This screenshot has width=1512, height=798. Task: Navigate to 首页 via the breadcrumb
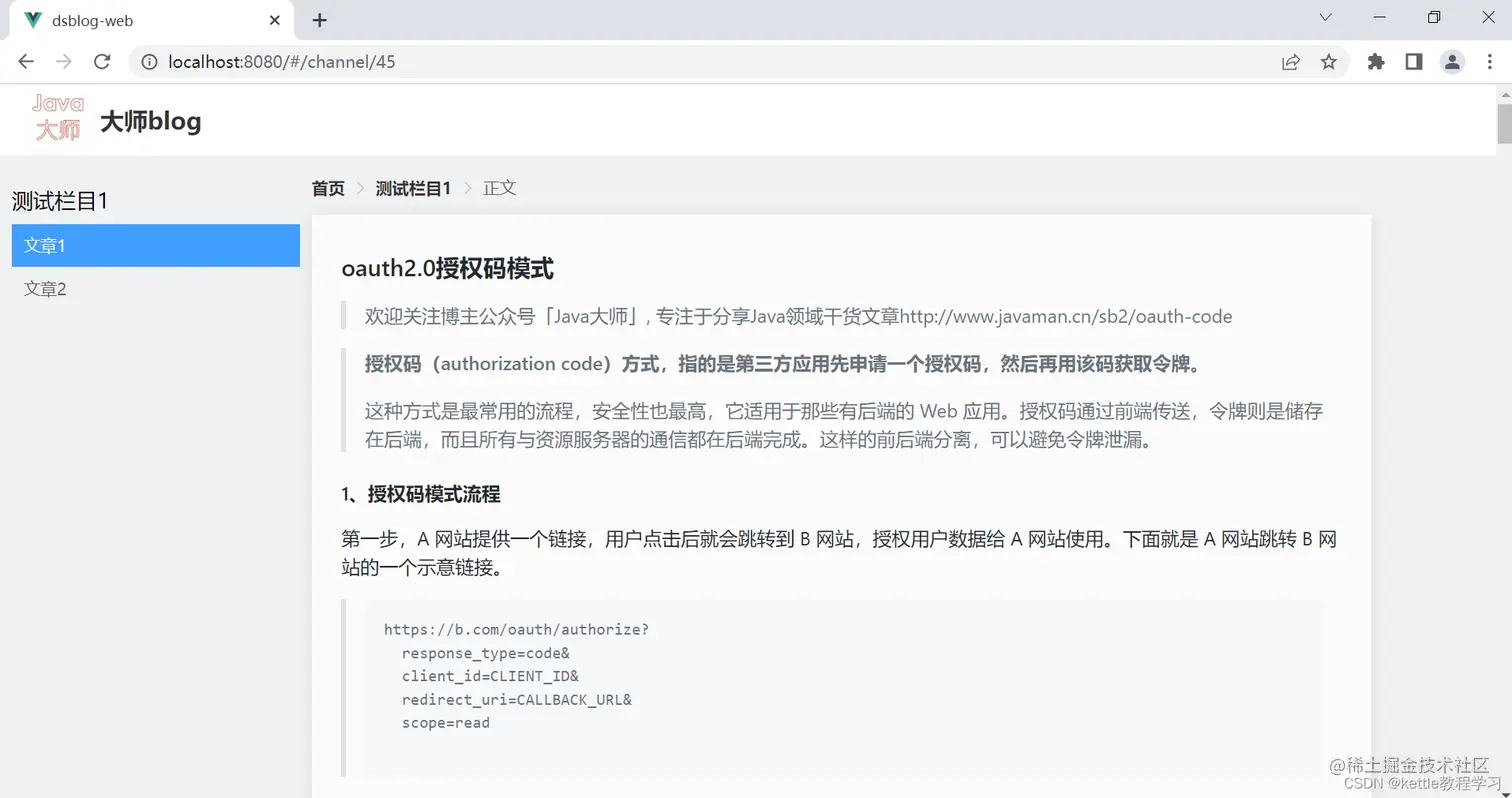click(x=326, y=187)
